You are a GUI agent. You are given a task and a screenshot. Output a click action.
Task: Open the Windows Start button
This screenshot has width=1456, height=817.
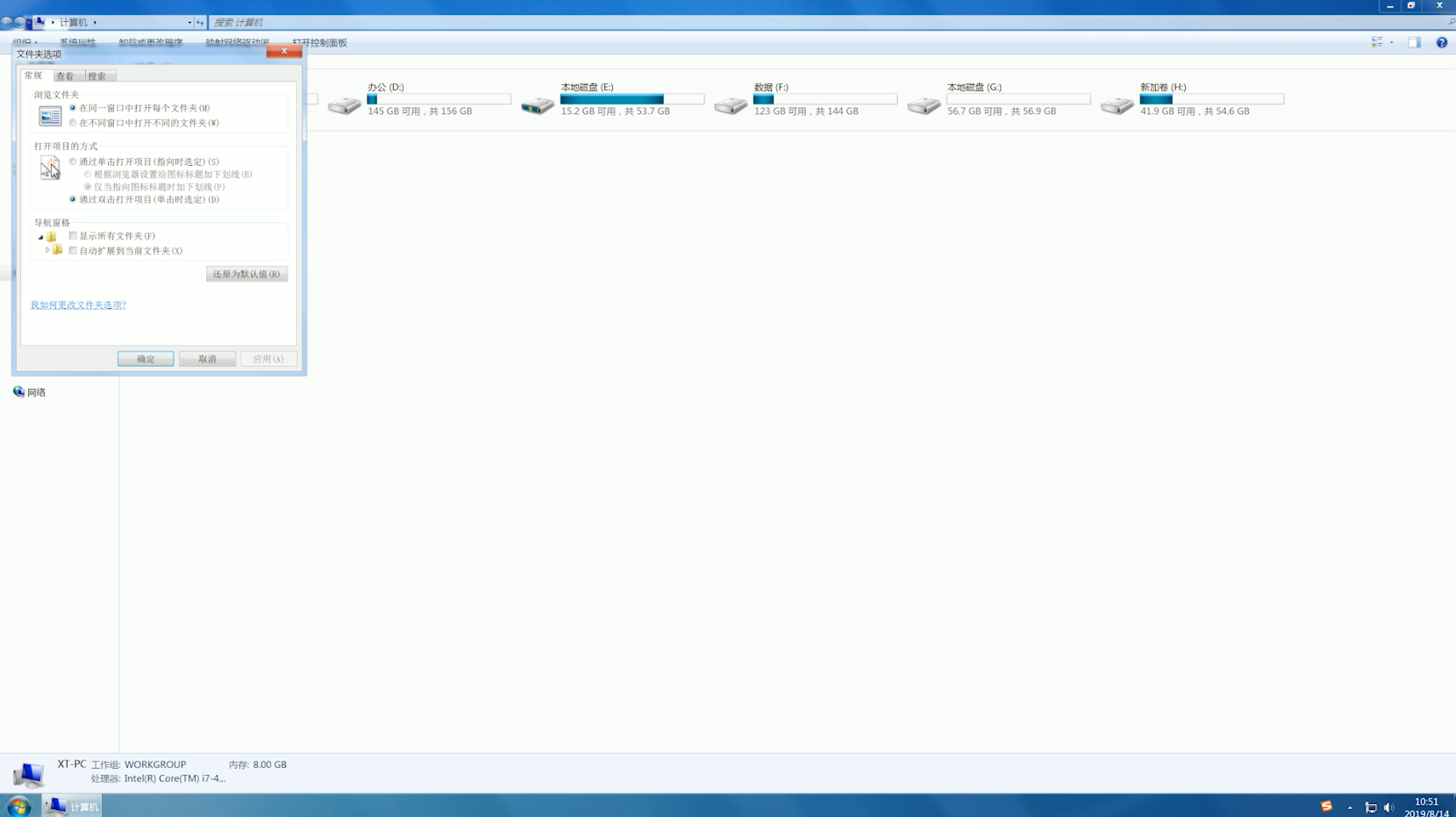[x=18, y=806]
